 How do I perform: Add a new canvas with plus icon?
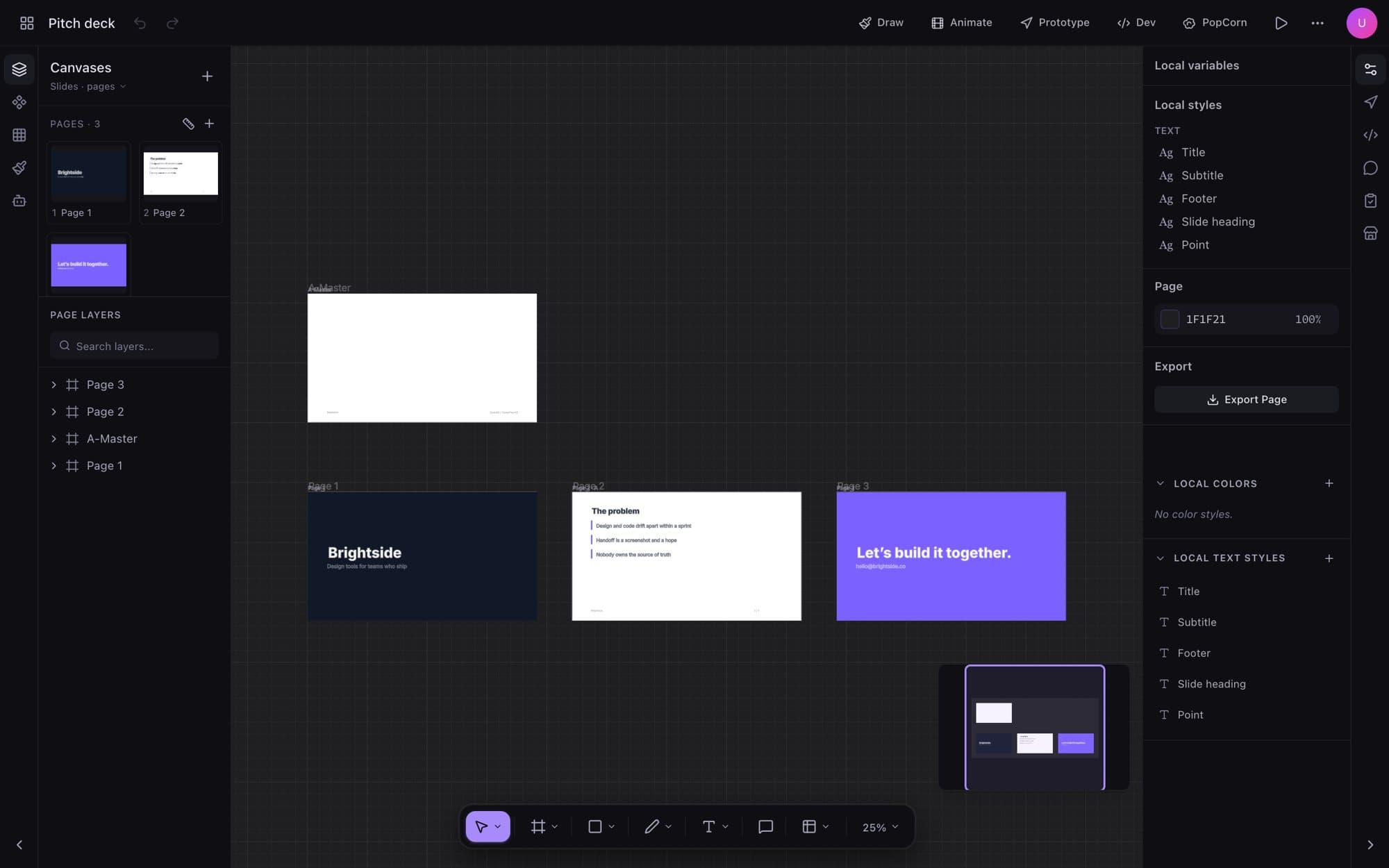pos(207,76)
